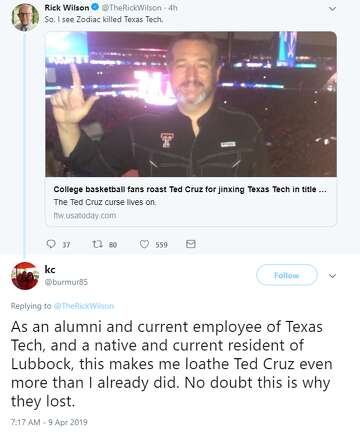
Task: Open the Ted Cruz article photo
Action: [x=191, y=104]
